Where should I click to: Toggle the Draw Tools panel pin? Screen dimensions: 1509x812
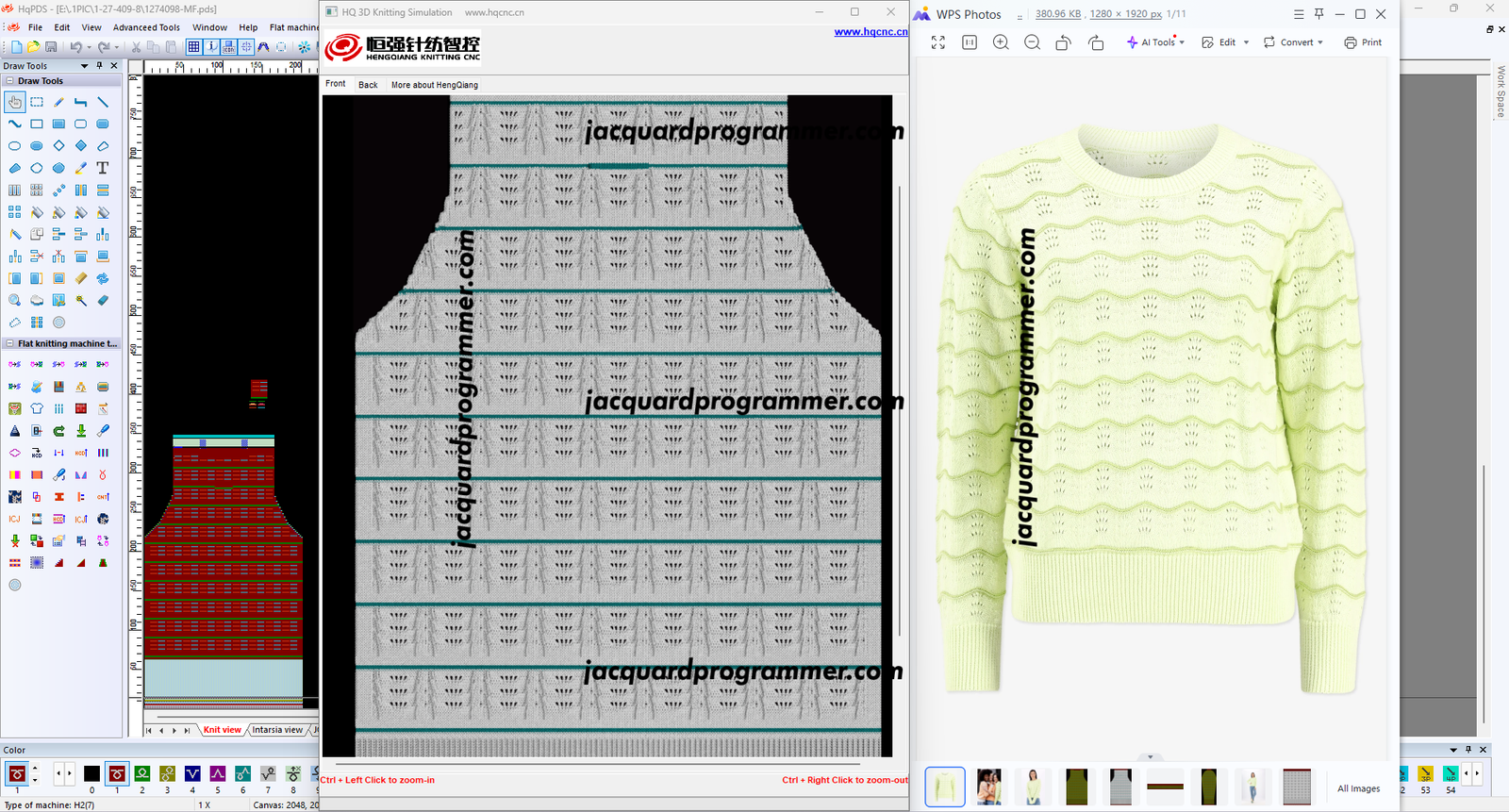point(99,66)
